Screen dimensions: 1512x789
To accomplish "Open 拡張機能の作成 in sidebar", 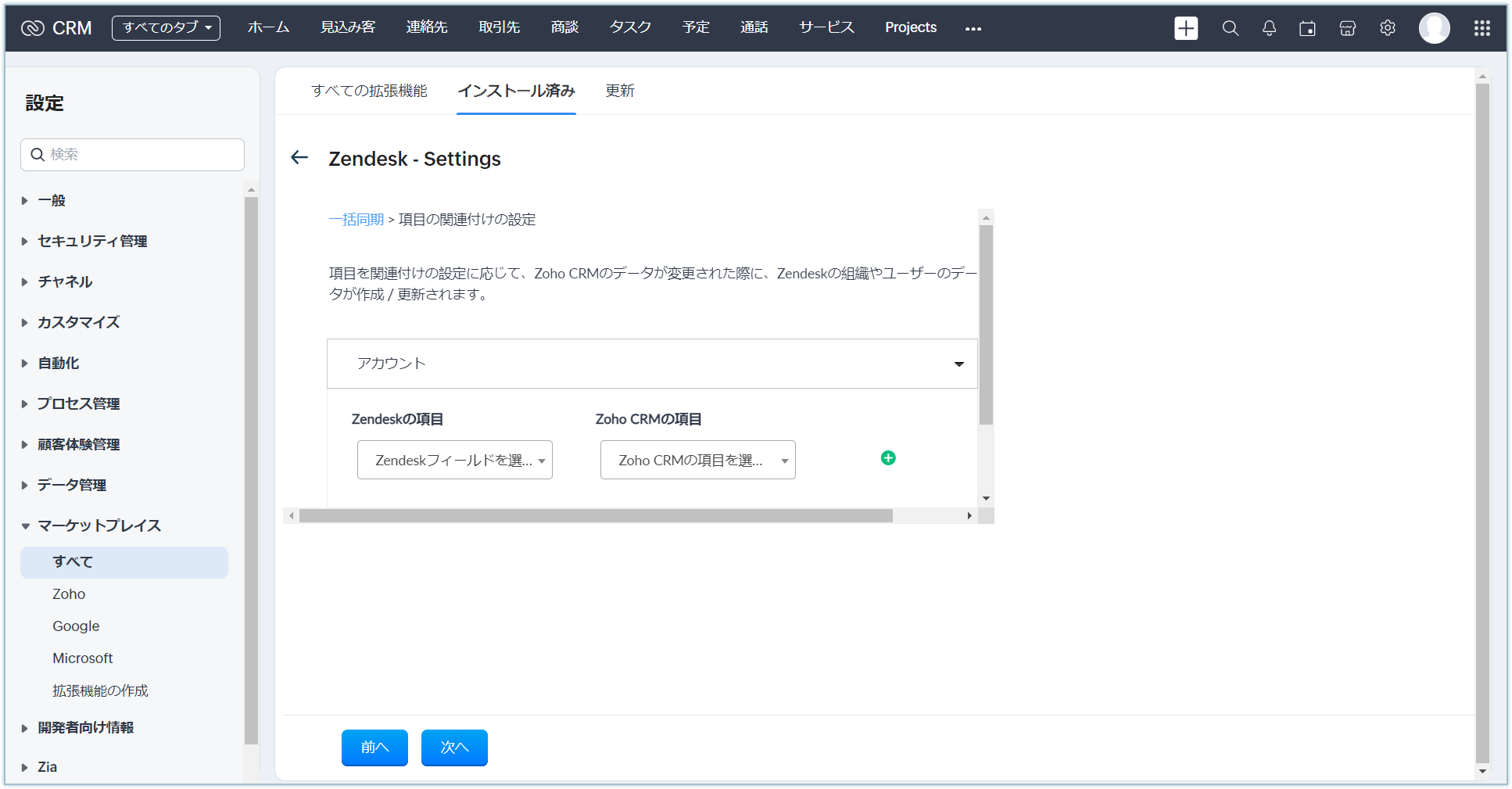I will (x=100, y=691).
